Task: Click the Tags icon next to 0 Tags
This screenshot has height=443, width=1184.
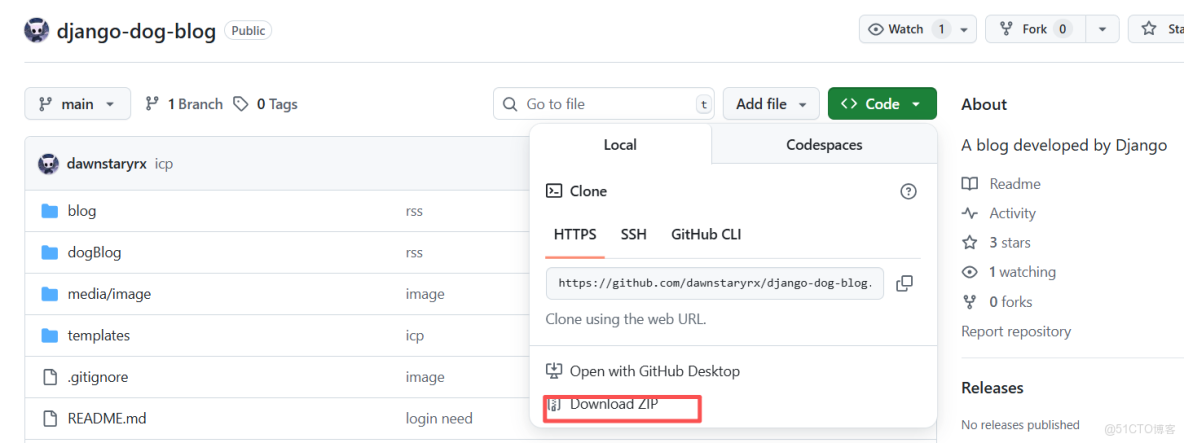Action: click(x=241, y=104)
